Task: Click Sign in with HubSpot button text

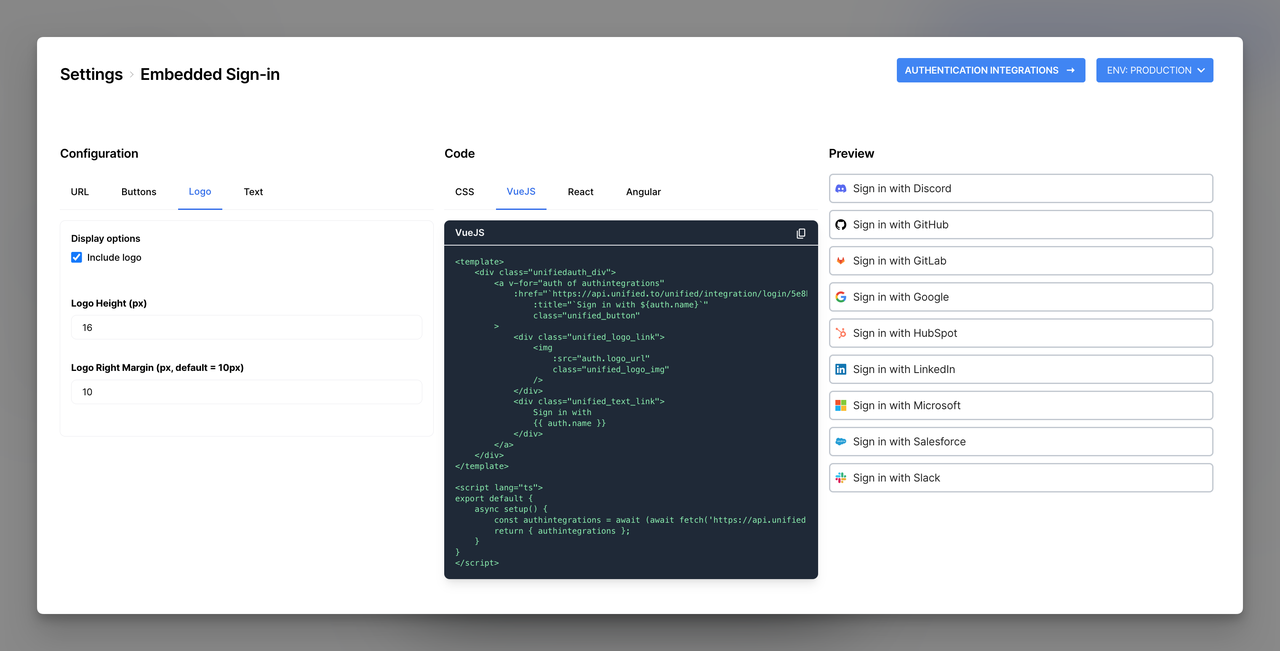Action: [905, 333]
